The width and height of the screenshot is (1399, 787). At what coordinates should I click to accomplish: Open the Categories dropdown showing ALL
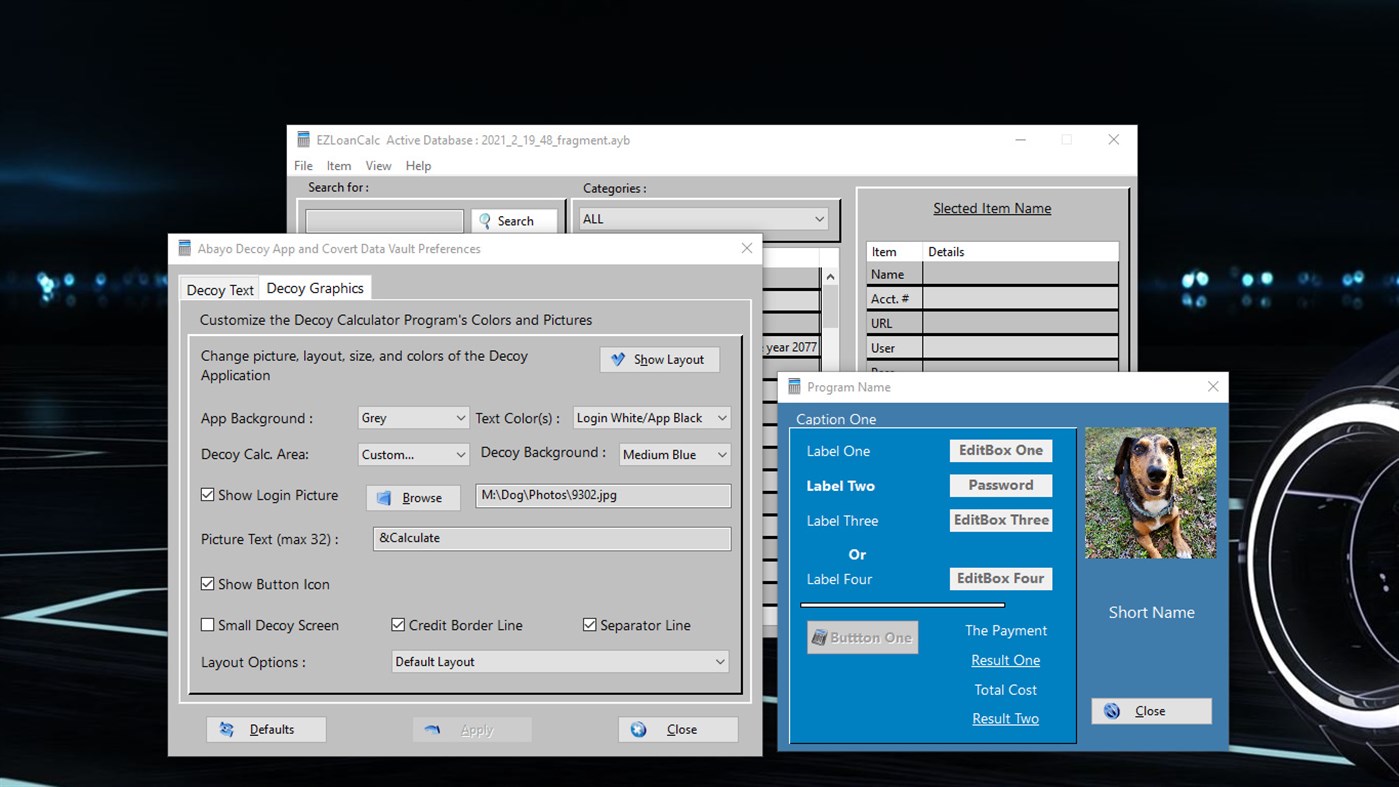pos(818,218)
